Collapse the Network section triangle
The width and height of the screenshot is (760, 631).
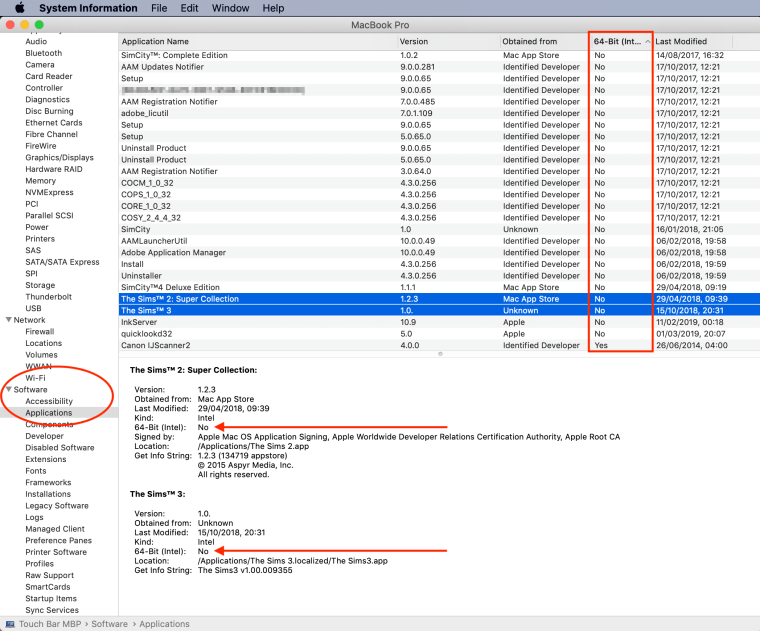click(10, 320)
